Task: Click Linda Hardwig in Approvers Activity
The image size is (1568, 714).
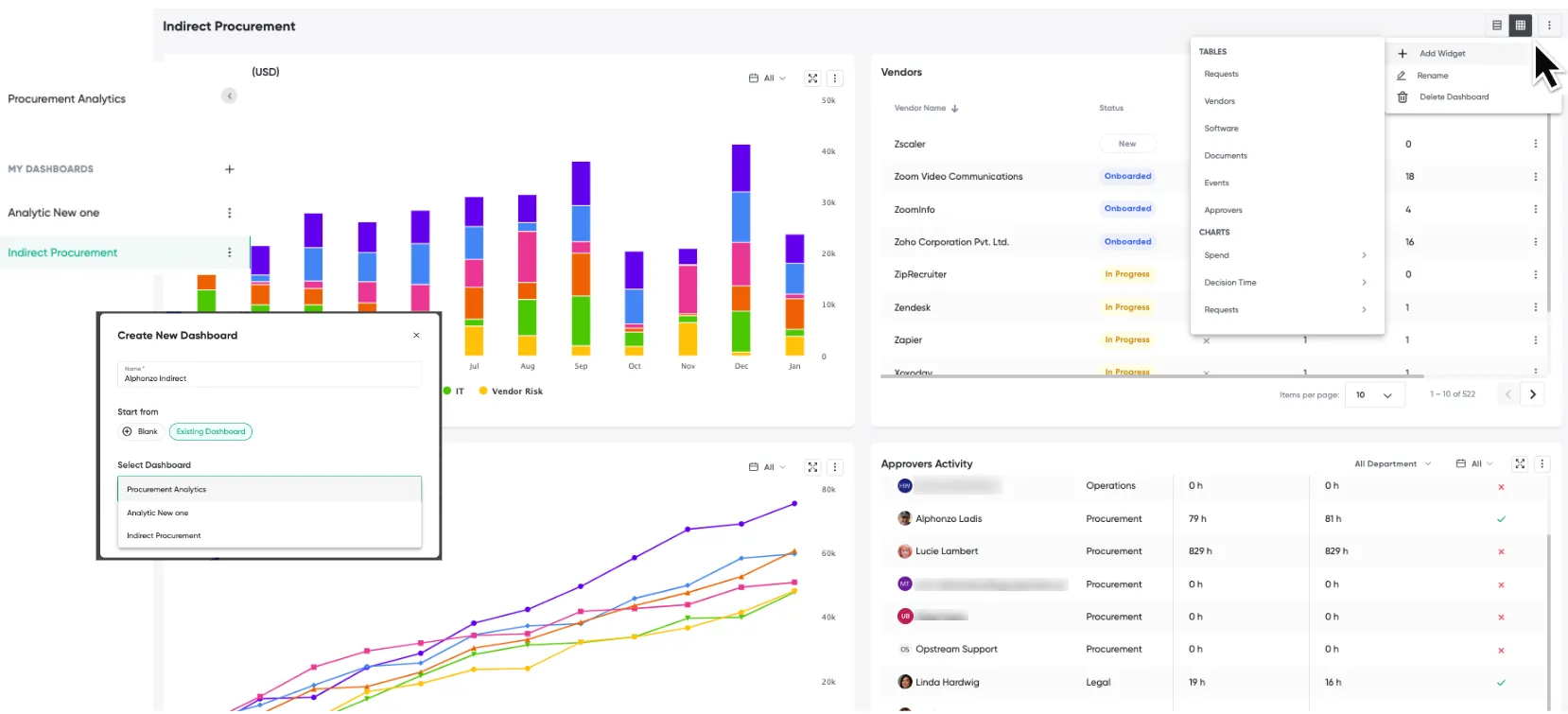Action: [948, 683]
